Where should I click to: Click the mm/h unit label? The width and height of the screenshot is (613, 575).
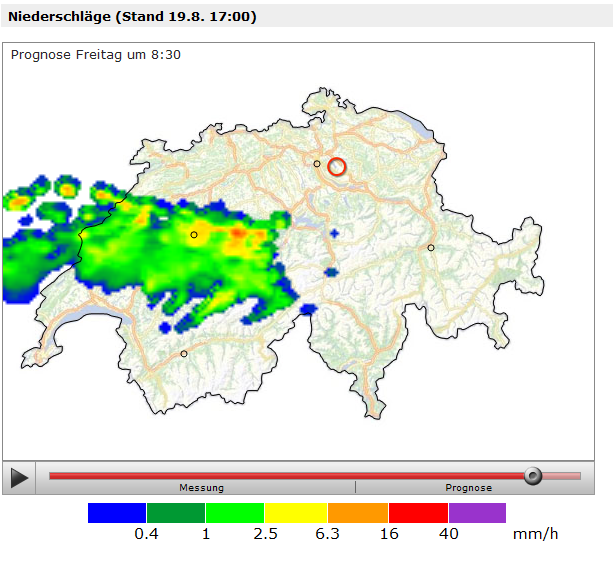(535, 535)
